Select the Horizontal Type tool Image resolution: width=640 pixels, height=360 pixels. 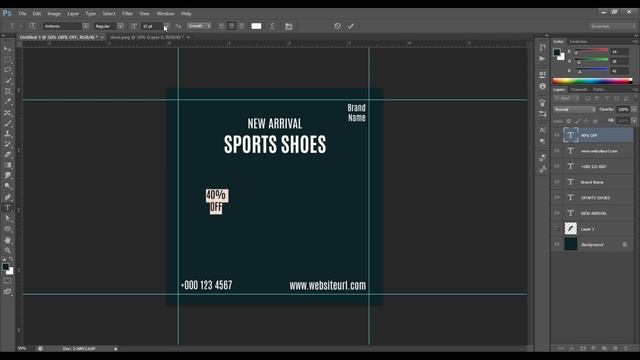(7, 208)
